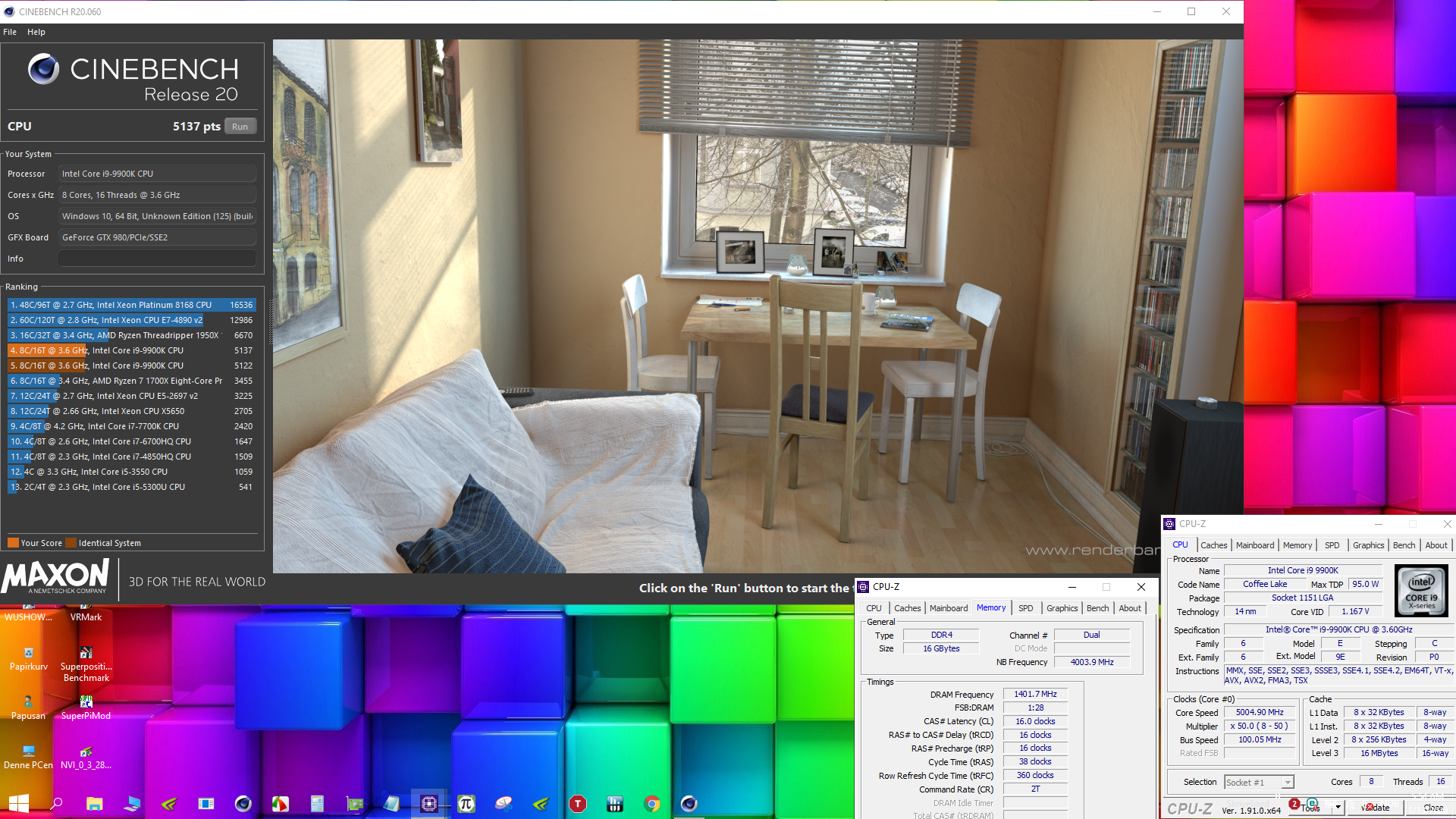
Task: Switch to Graphics tab in CPU-Z Memory window
Action: (x=1062, y=608)
